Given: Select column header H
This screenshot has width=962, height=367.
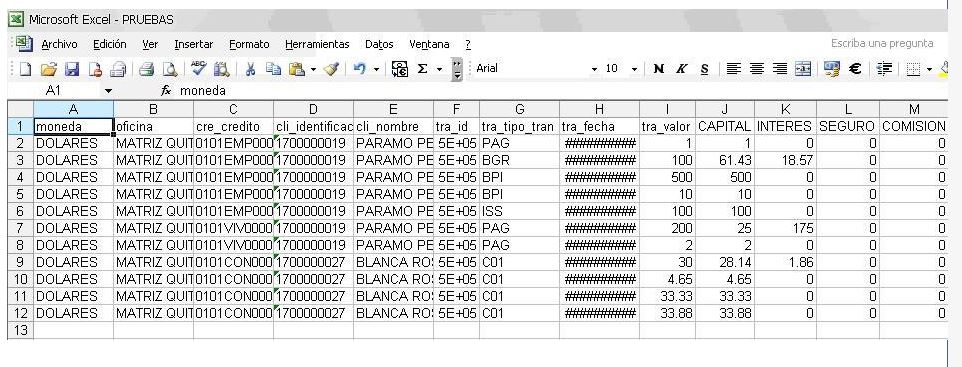Looking at the screenshot, I should (x=599, y=109).
